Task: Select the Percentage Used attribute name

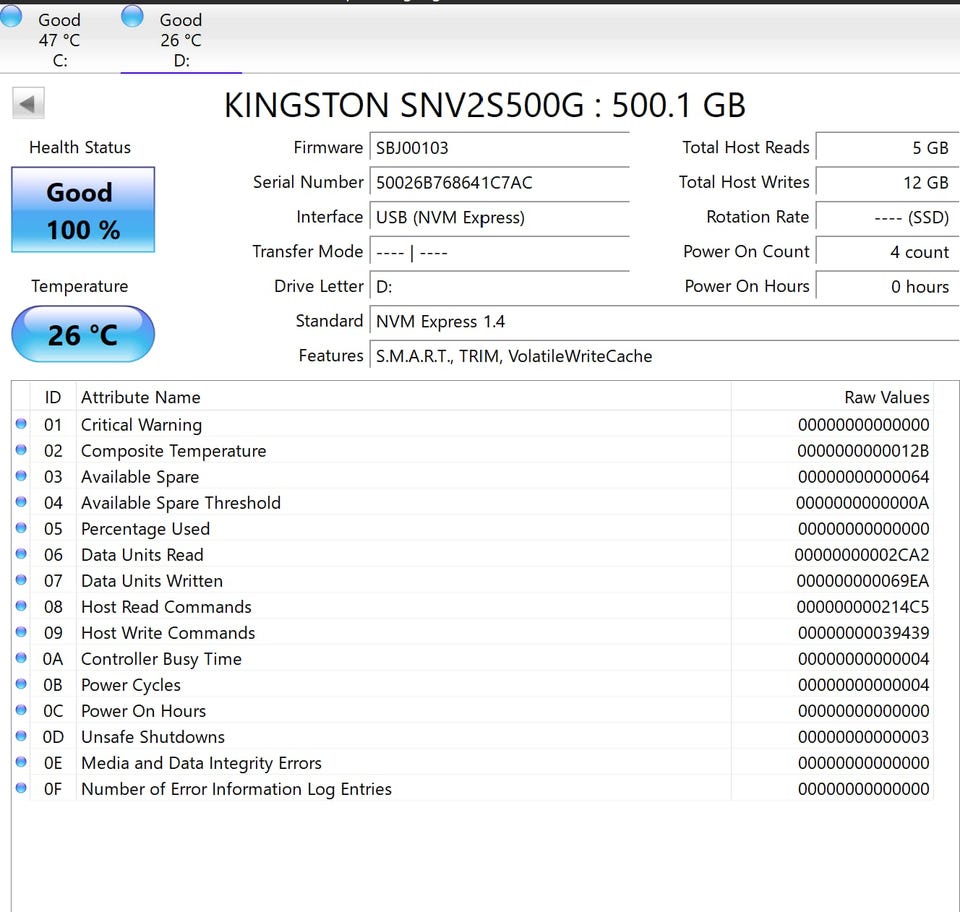Action: (145, 529)
